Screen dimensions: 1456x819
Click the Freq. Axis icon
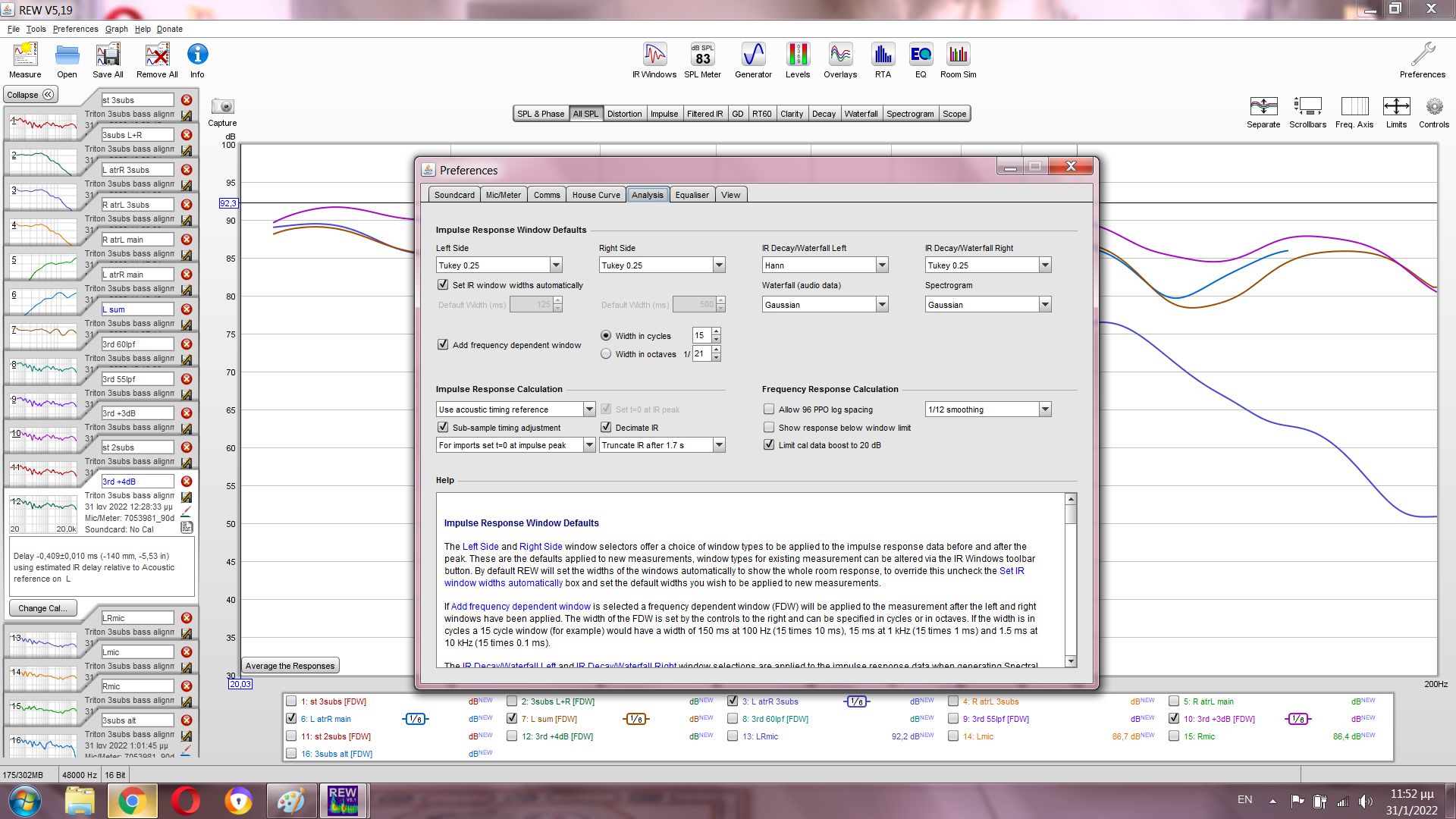(x=1354, y=111)
